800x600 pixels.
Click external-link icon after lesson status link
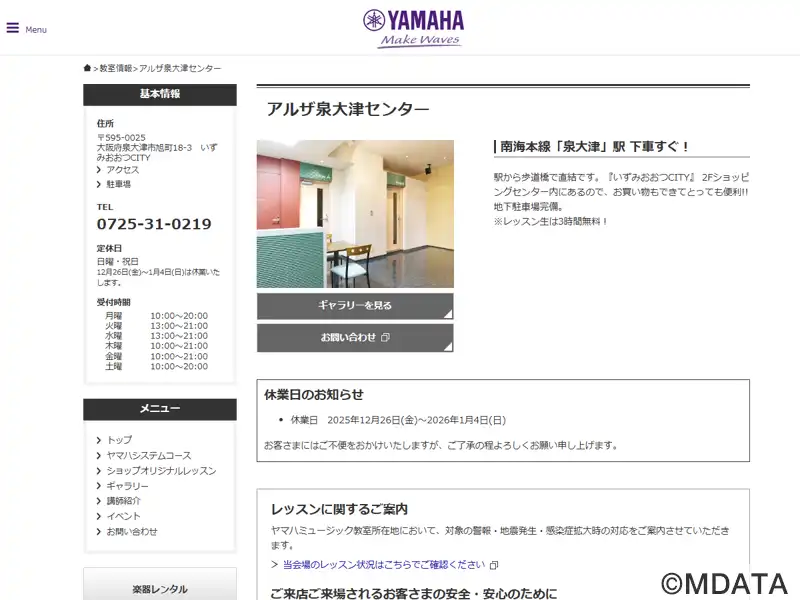tap(494, 565)
